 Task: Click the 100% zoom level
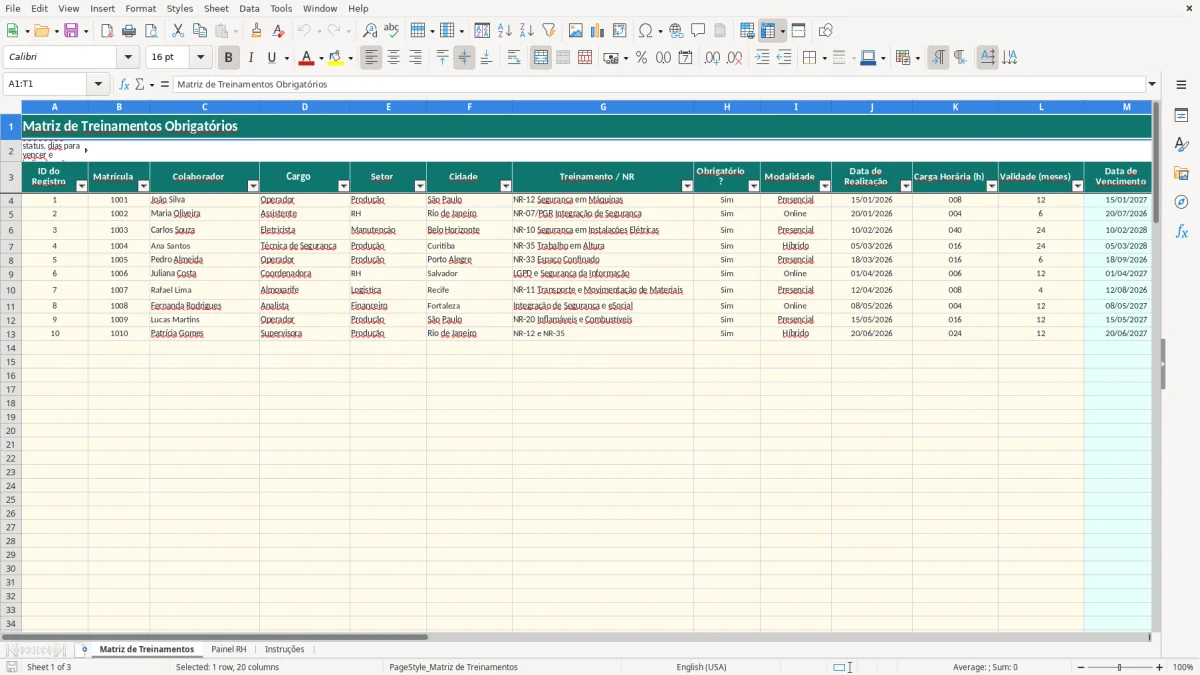click(x=1183, y=667)
